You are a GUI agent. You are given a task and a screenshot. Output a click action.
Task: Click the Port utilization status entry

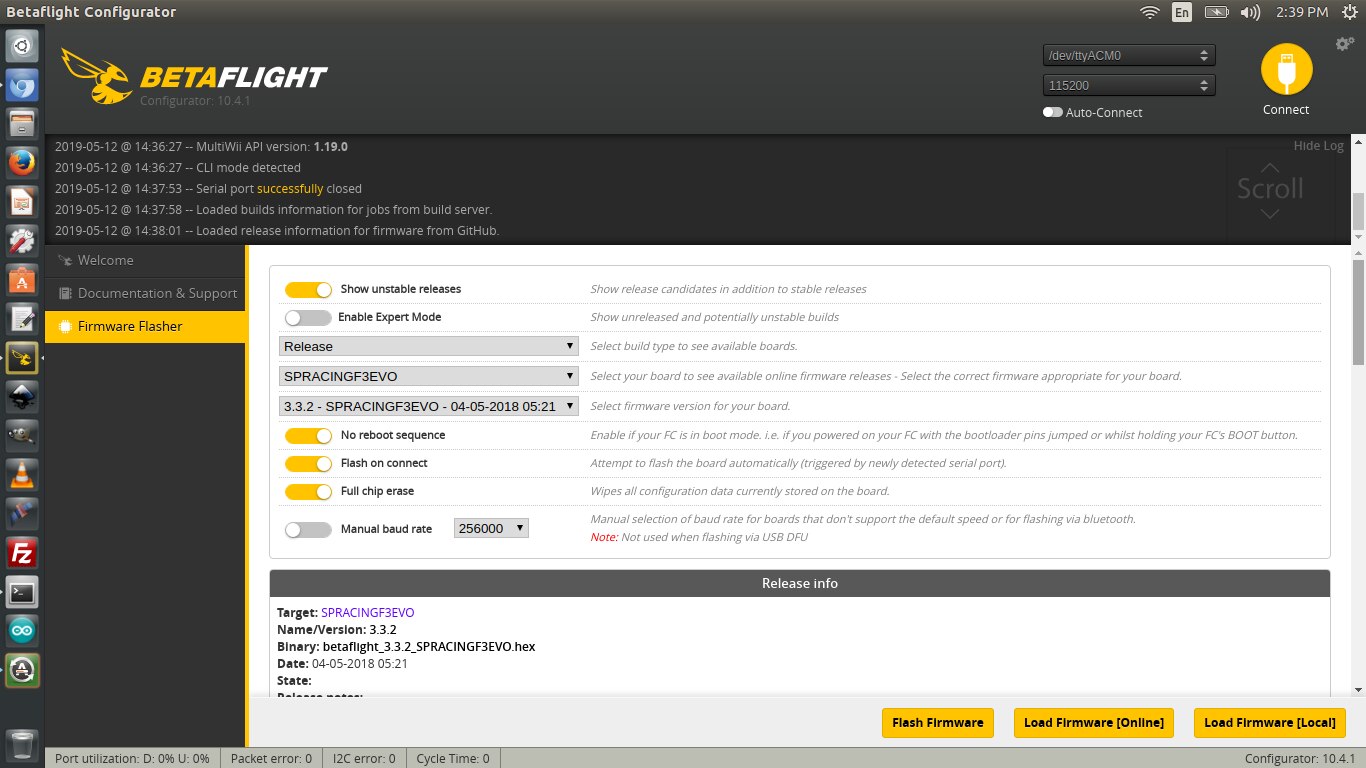point(132,759)
